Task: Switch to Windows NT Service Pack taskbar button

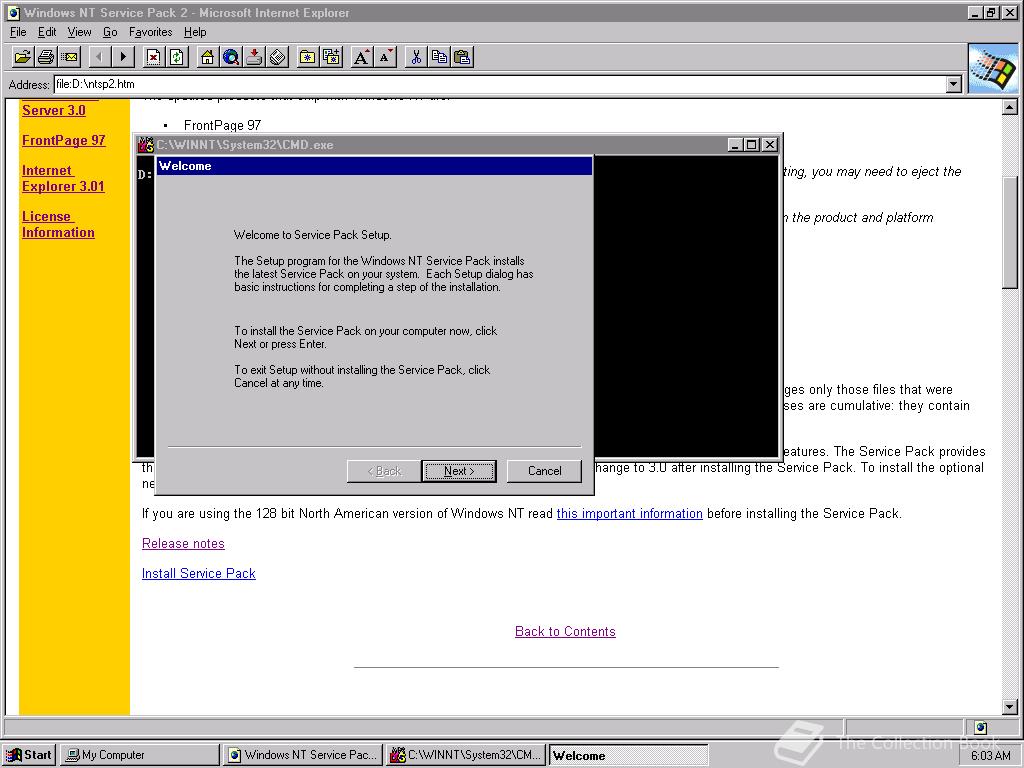Action: pyautogui.click(x=302, y=755)
